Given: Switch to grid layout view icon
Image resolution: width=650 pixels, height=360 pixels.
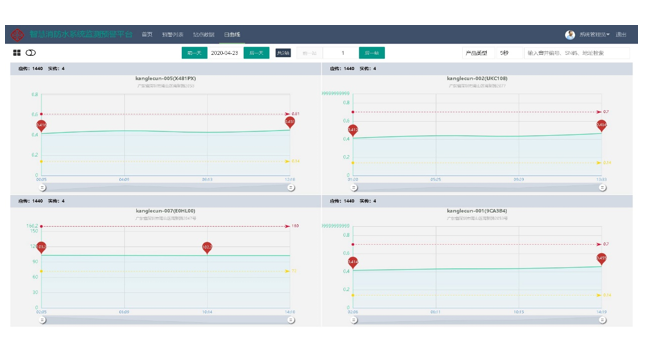Looking at the screenshot, I should click(x=17, y=53).
